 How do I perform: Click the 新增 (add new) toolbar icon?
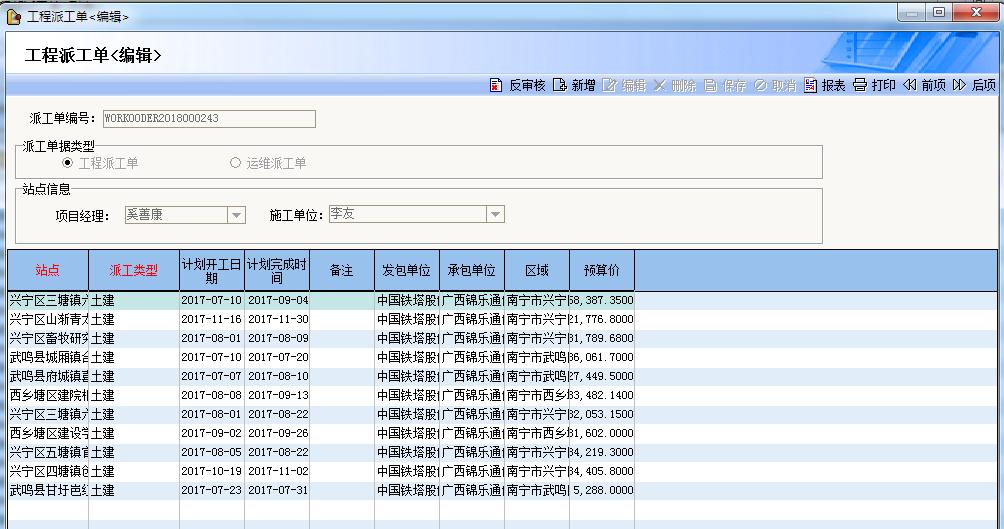click(560, 86)
